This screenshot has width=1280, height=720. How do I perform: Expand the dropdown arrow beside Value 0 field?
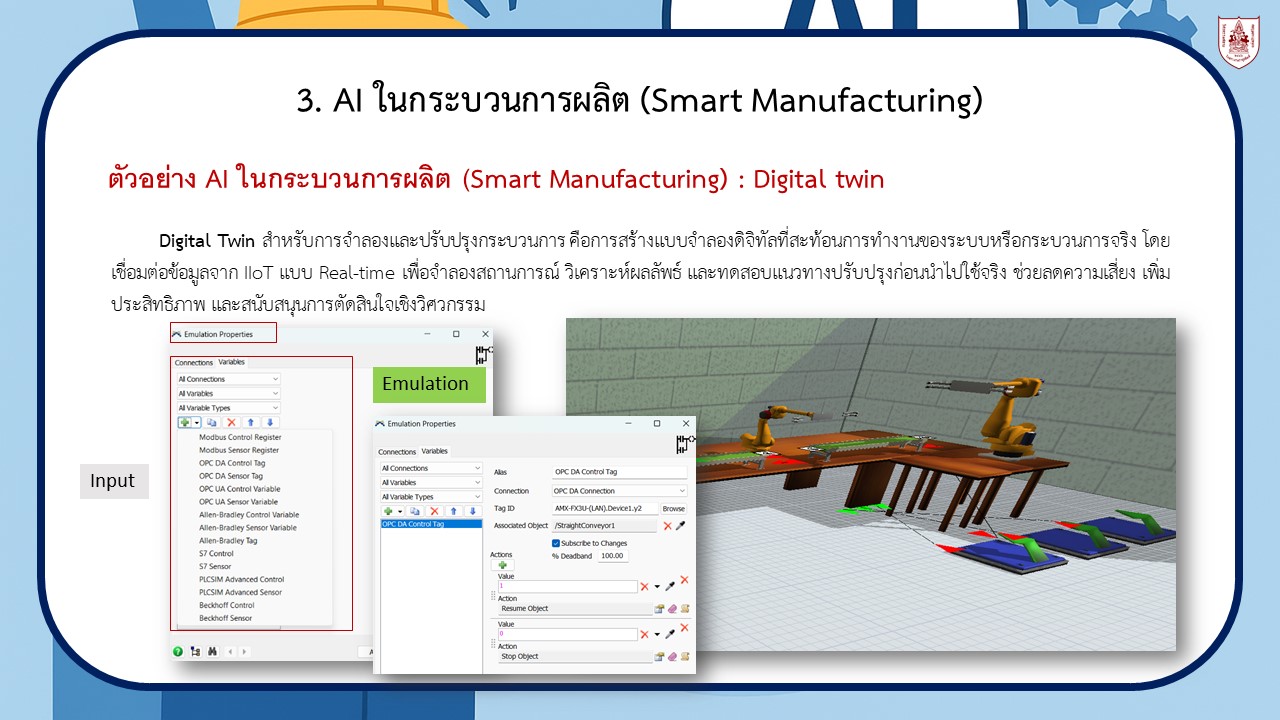tap(657, 635)
